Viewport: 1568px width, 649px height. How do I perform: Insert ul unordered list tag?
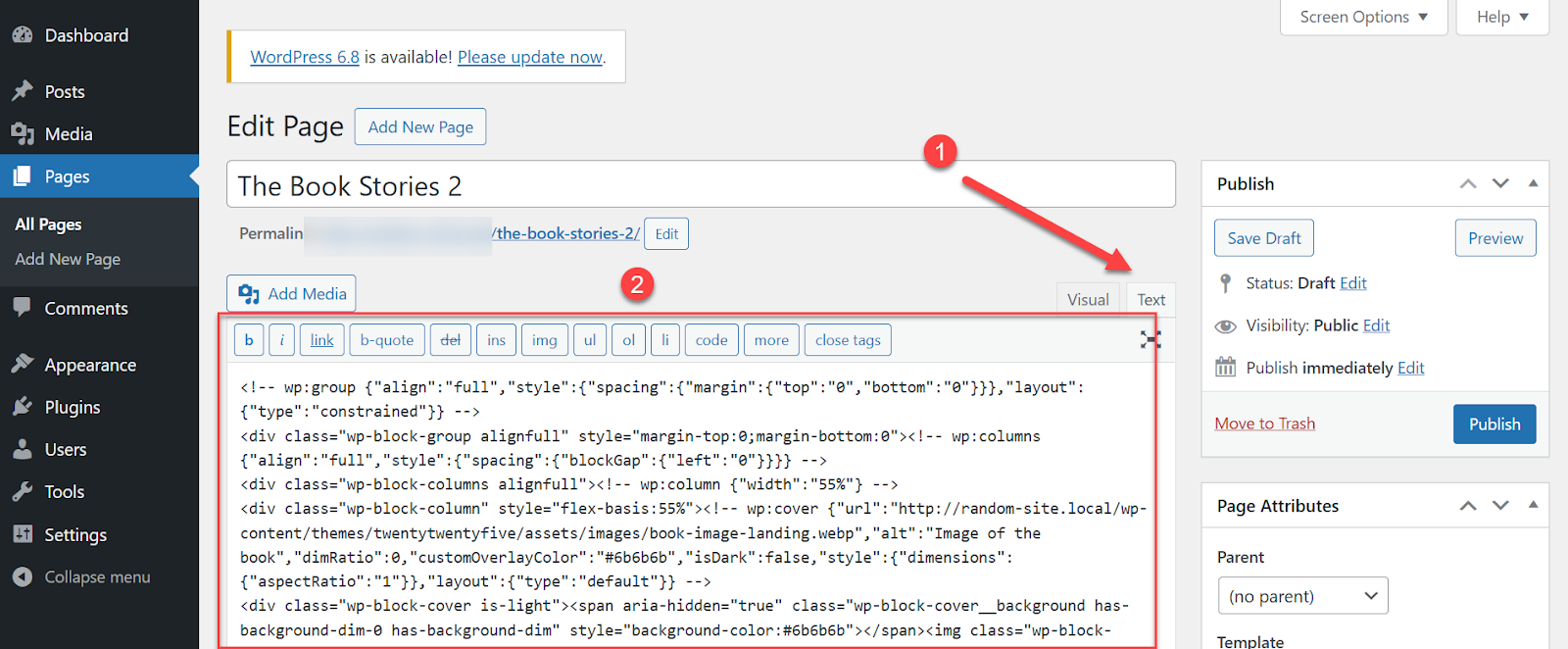(590, 340)
